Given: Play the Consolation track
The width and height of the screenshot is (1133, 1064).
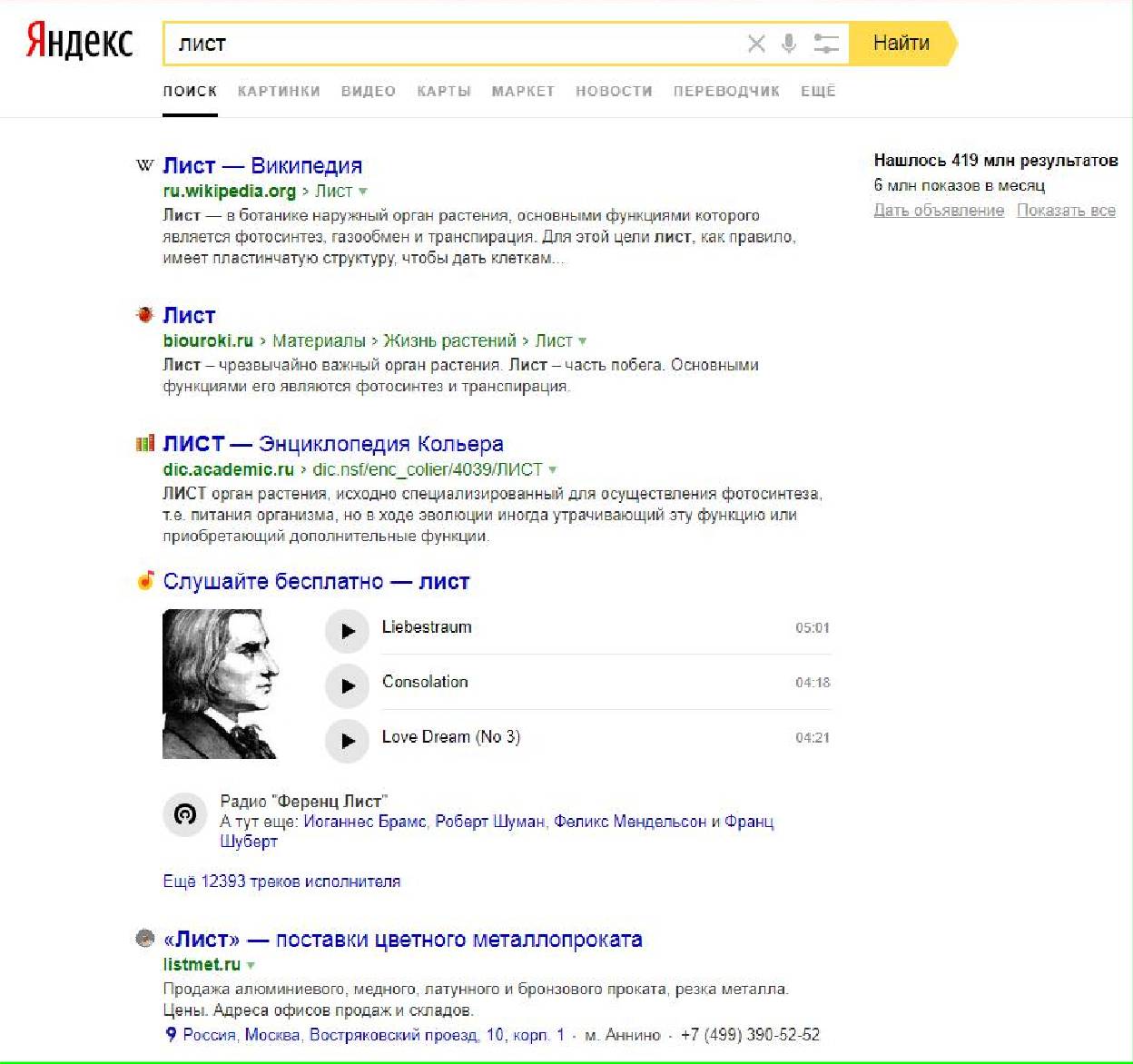Looking at the screenshot, I should (x=347, y=685).
